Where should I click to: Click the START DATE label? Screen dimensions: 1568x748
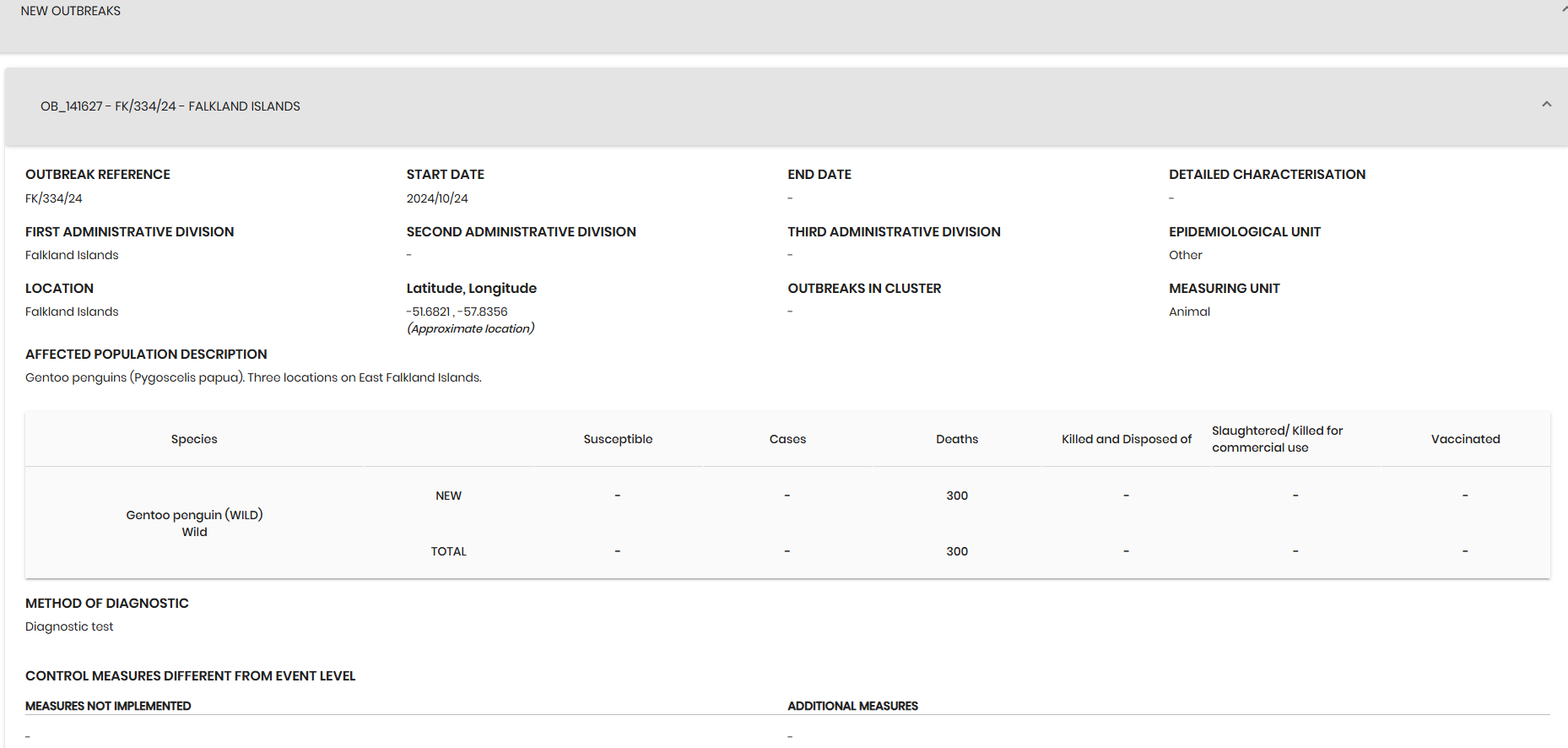tap(446, 175)
